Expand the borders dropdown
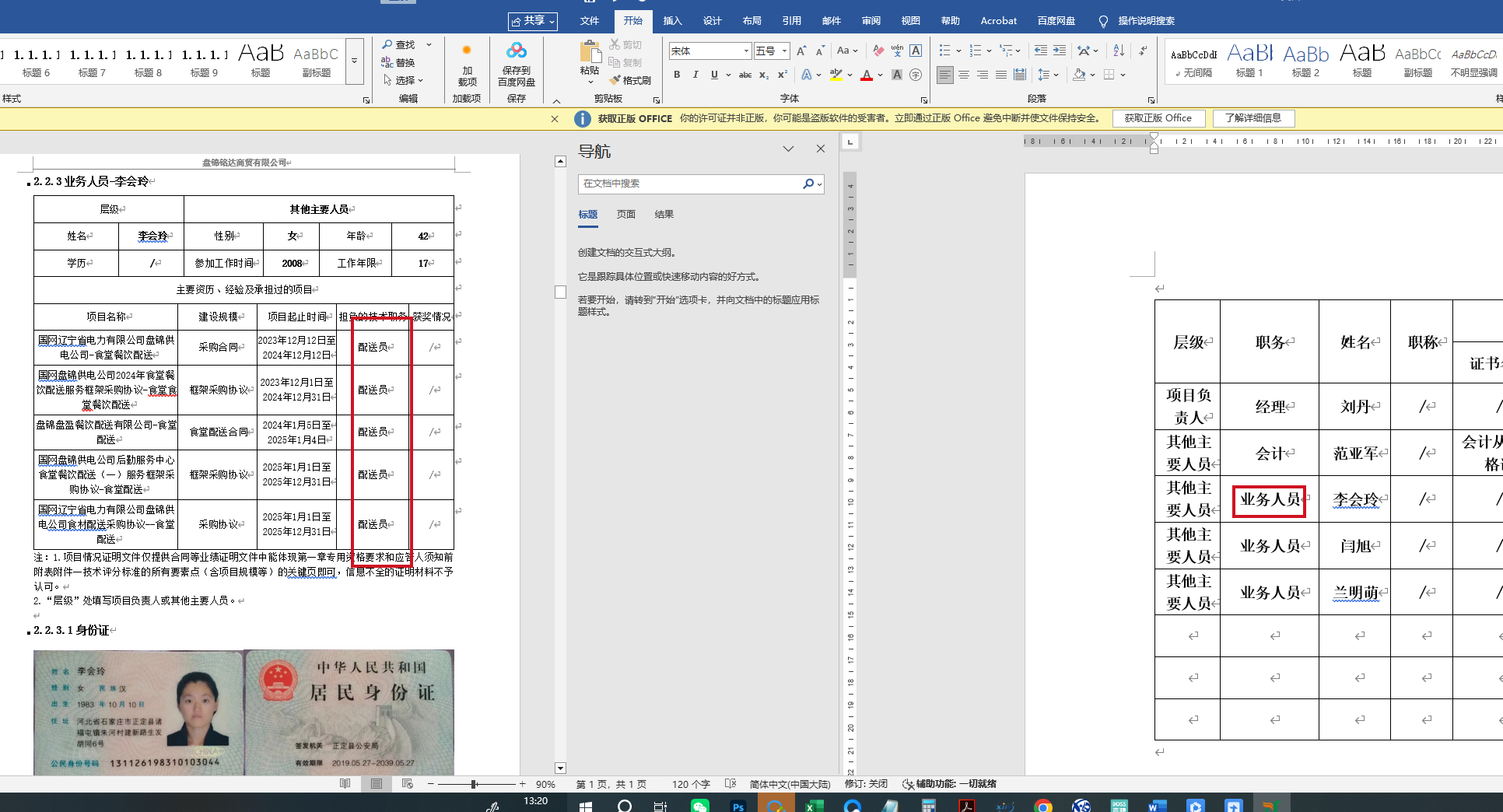The image size is (1503, 812). [x=1123, y=75]
